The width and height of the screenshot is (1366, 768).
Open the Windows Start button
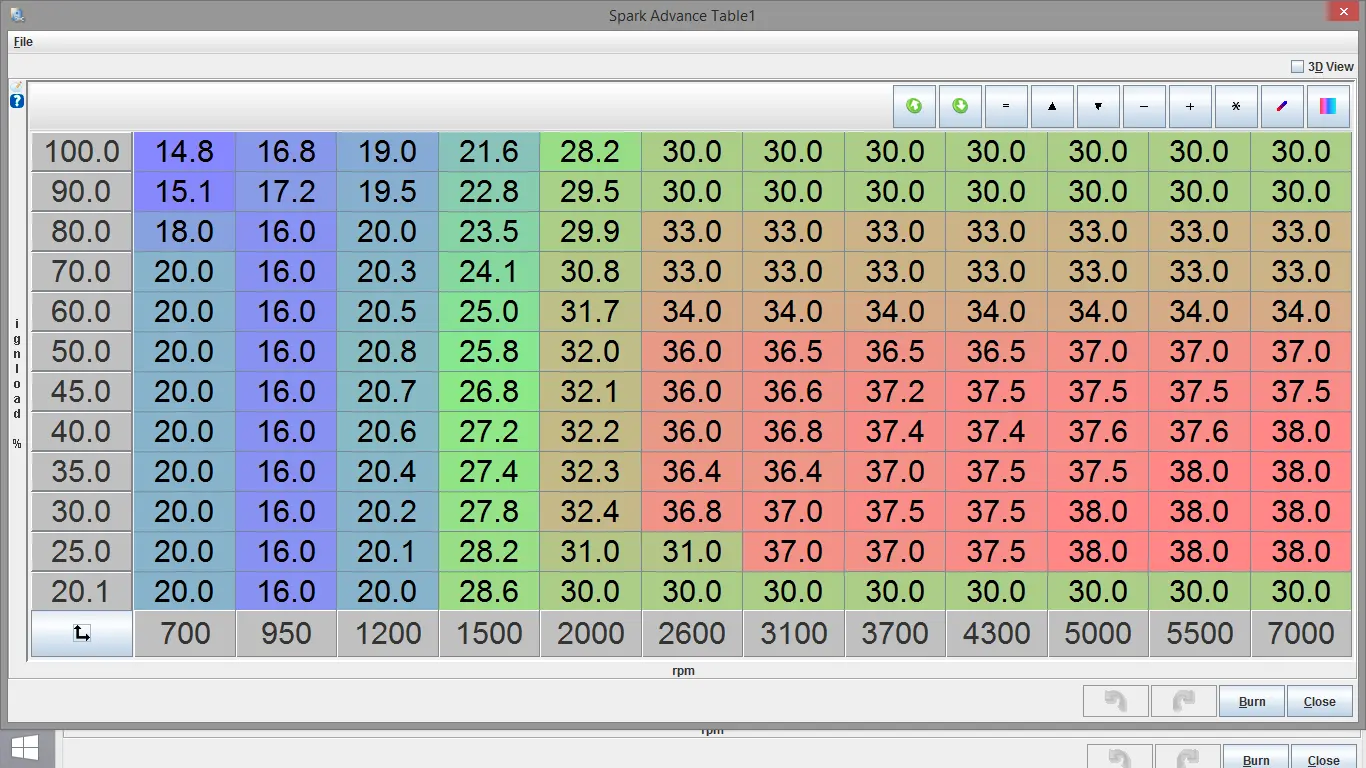[x=25, y=748]
